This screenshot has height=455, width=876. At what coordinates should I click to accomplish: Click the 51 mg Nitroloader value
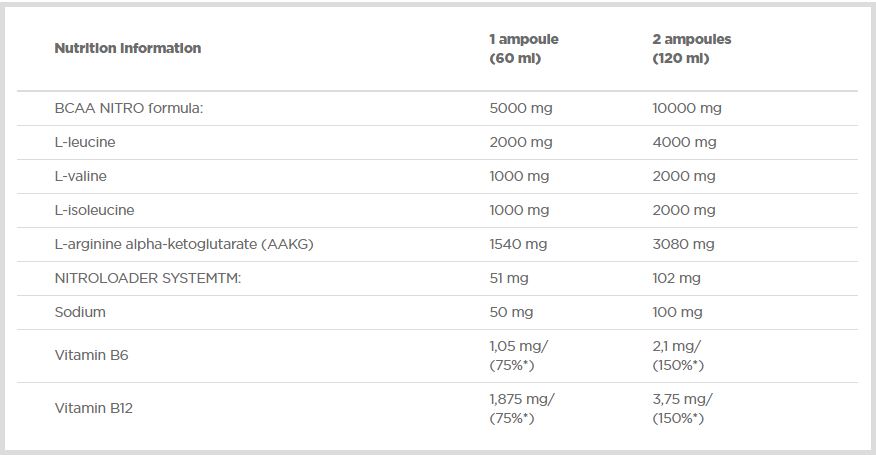508,278
